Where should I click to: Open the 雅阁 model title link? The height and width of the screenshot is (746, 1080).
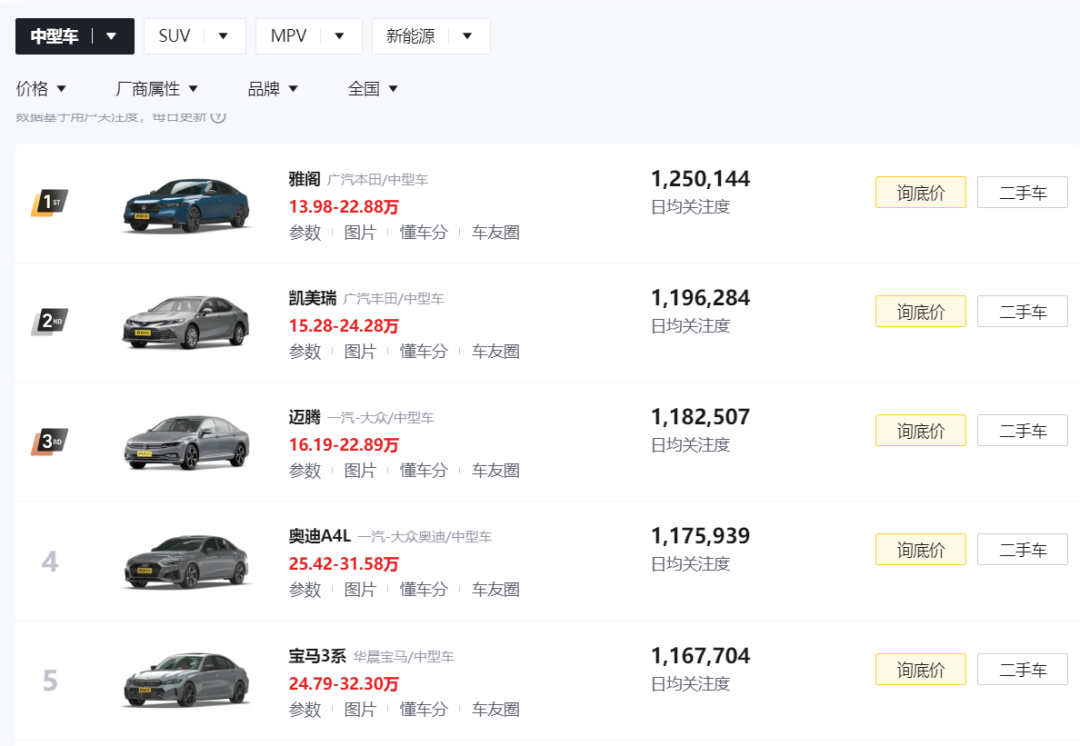click(304, 179)
